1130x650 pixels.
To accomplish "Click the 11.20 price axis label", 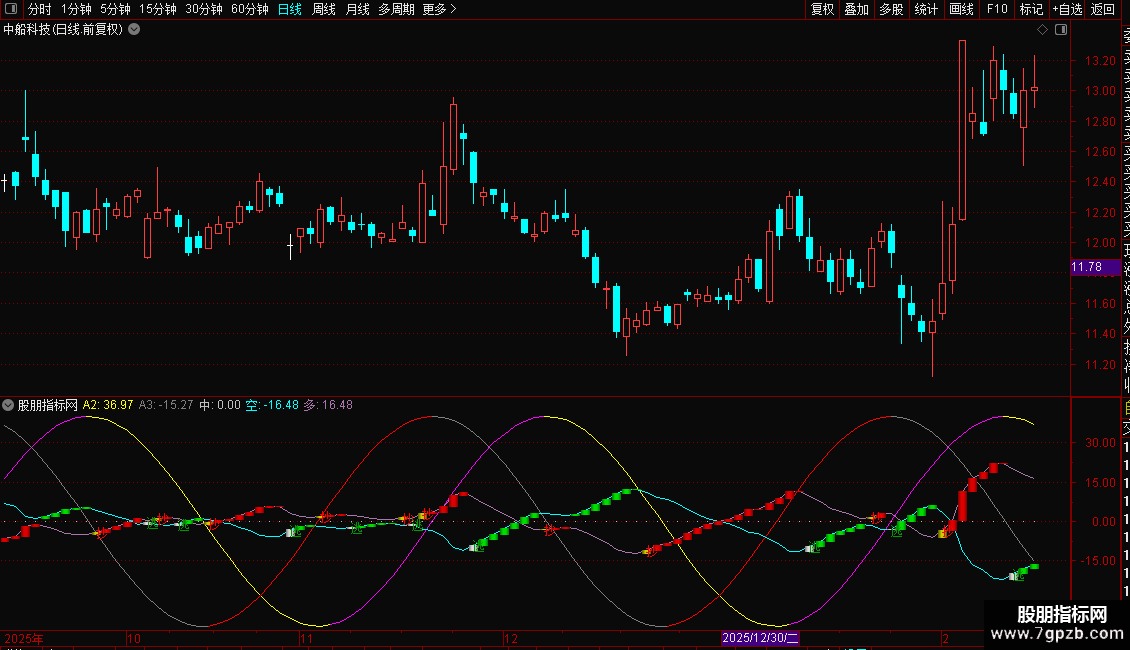I will [x=1100, y=365].
